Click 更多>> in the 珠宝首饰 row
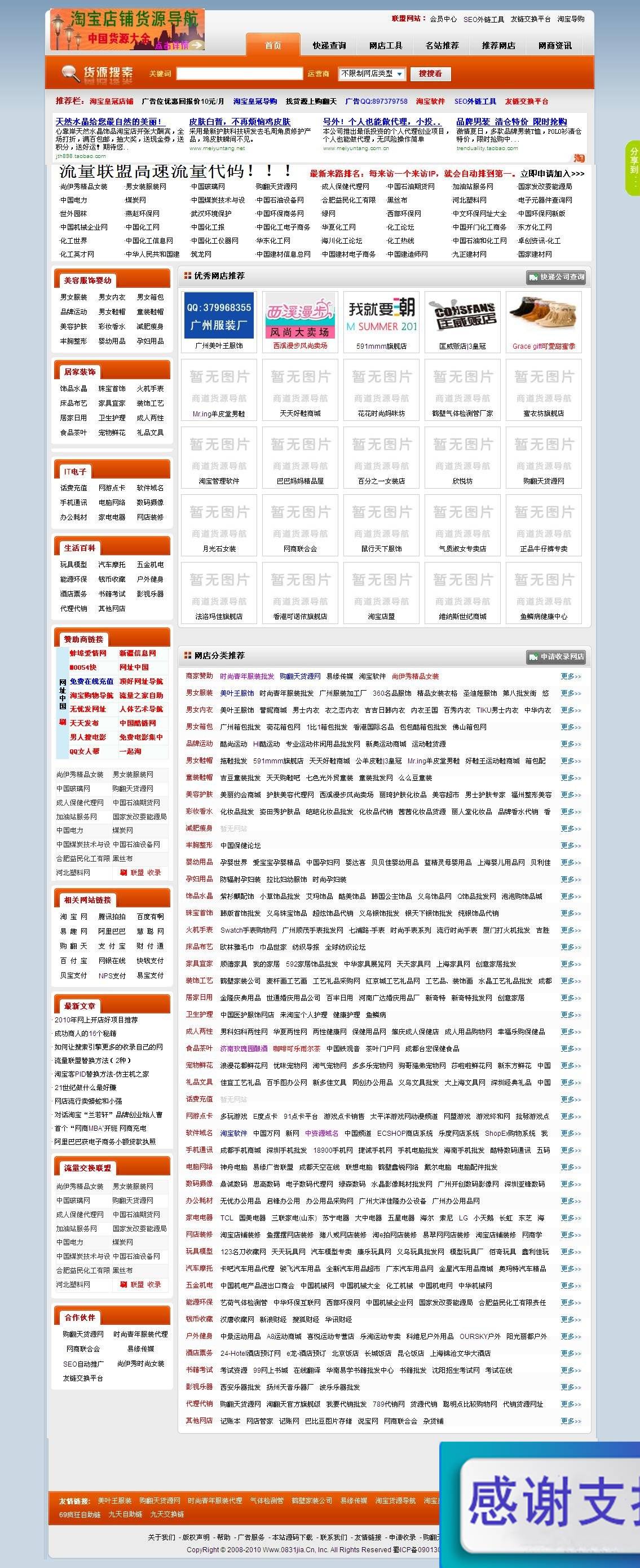The height and width of the screenshot is (1568, 640). pyautogui.click(x=571, y=913)
